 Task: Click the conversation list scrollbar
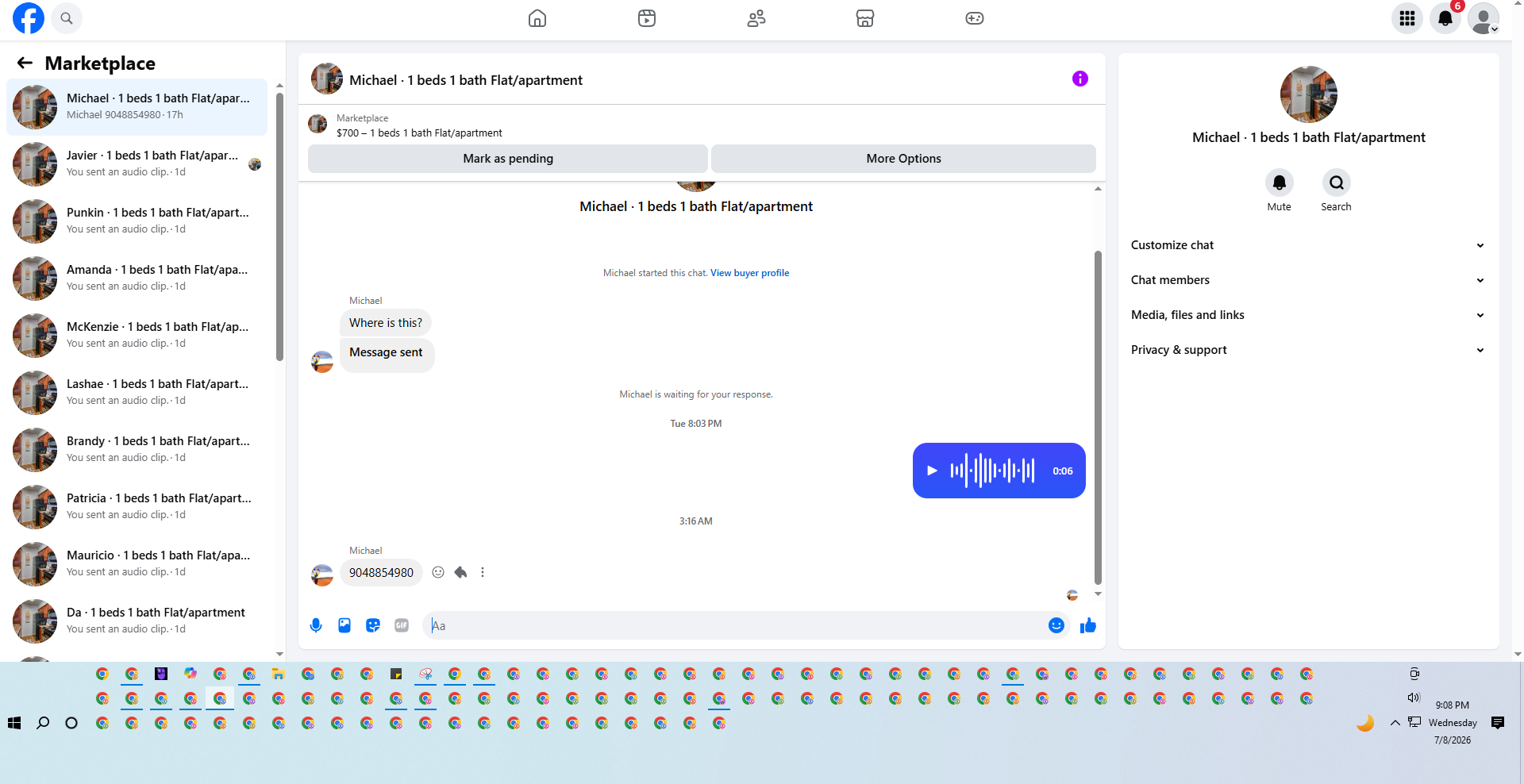[x=279, y=226]
